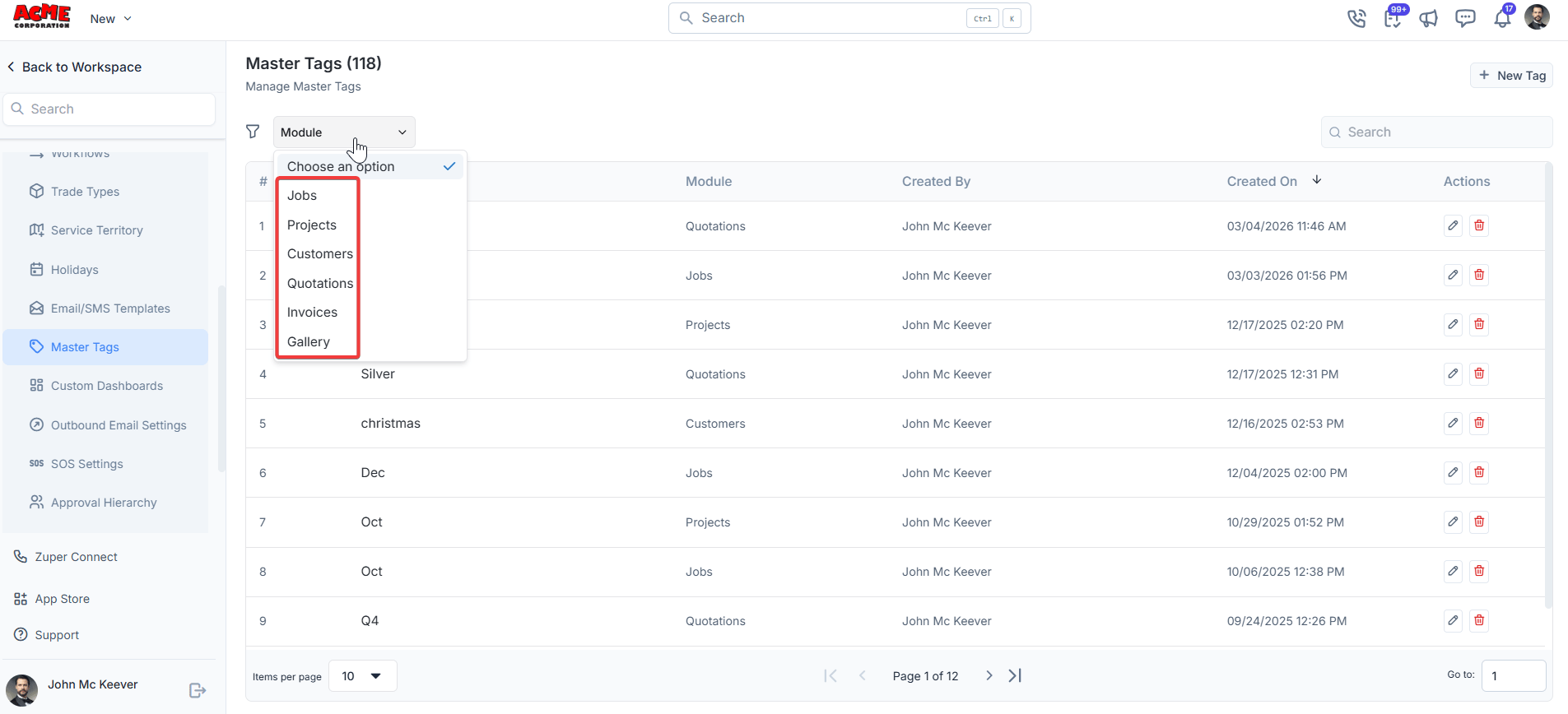The height and width of the screenshot is (714, 1568).
Task: Select Choose an option in dropdown
Action: tap(370, 166)
